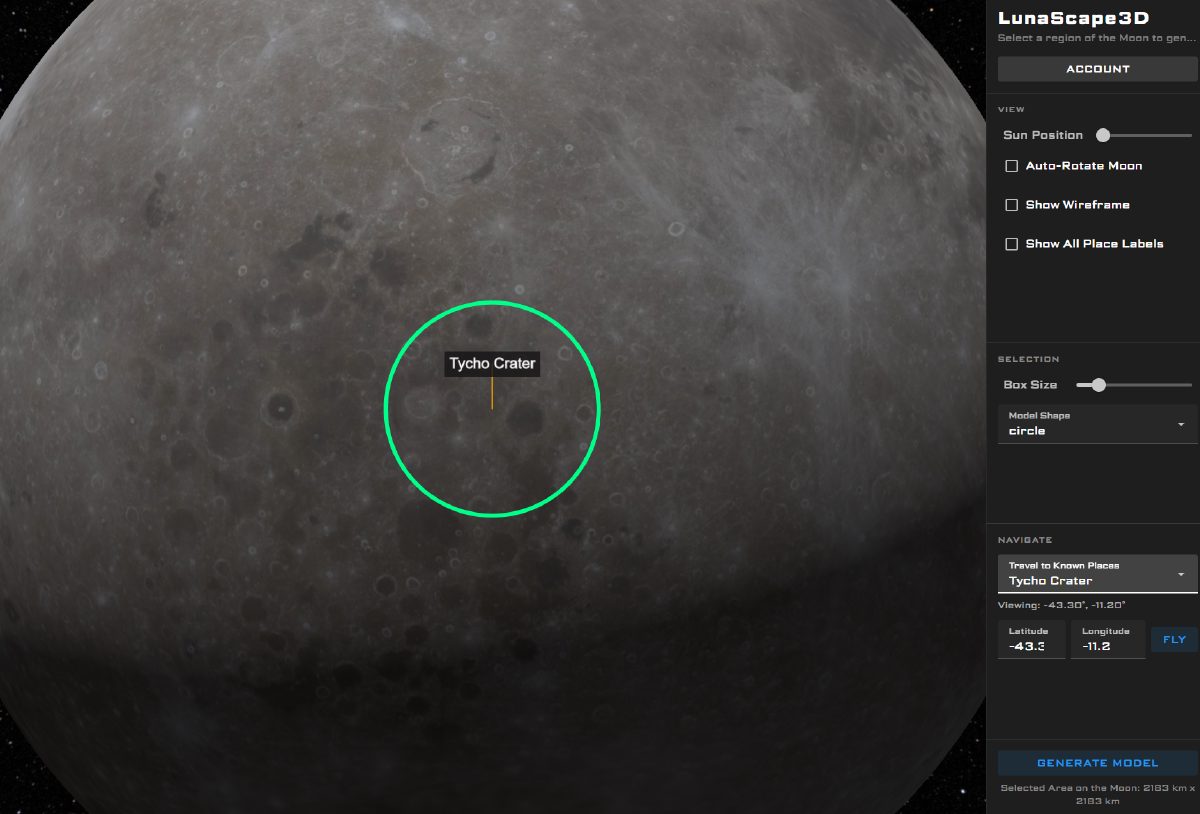Enable the Auto-Rotate Moon checkbox

pyautogui.click(x=1012, y=166)
